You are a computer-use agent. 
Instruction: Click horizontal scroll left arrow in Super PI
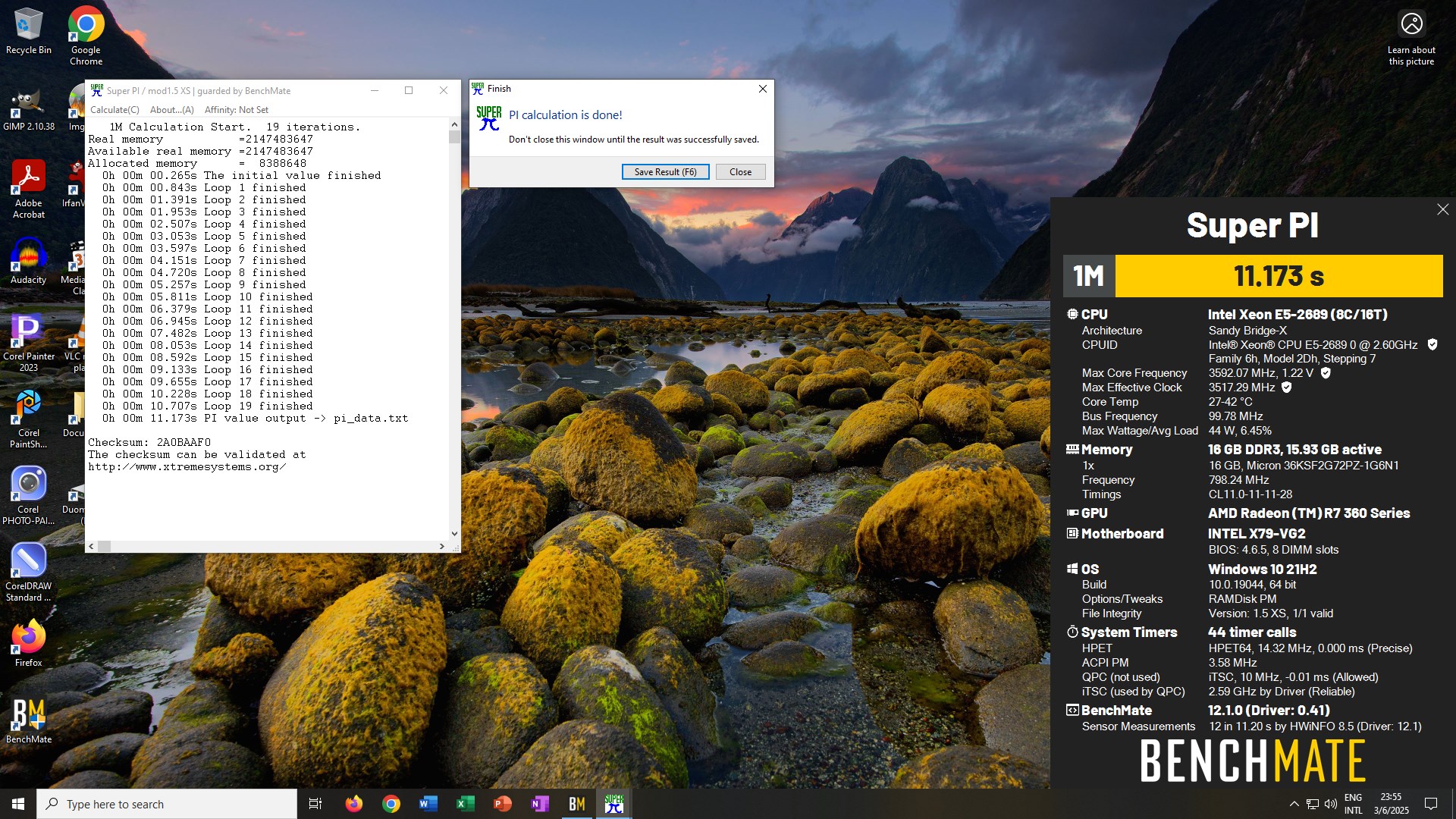[x=92, y=546]
